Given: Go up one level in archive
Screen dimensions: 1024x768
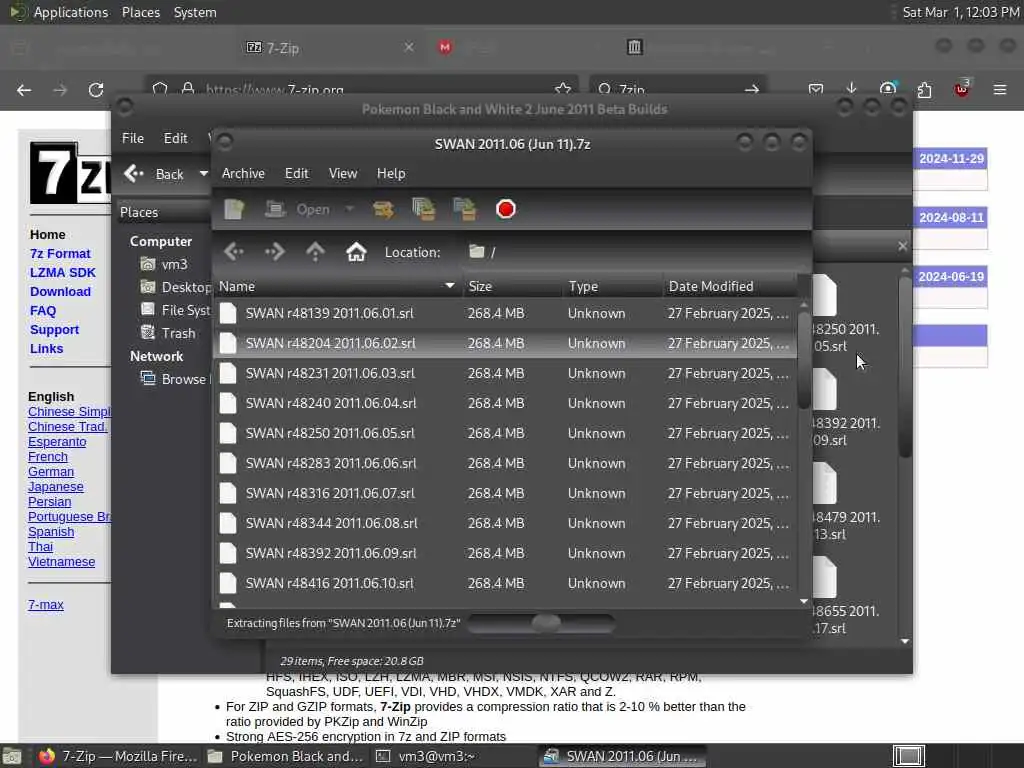Looking at the screenshot, I should click(315, 252).
